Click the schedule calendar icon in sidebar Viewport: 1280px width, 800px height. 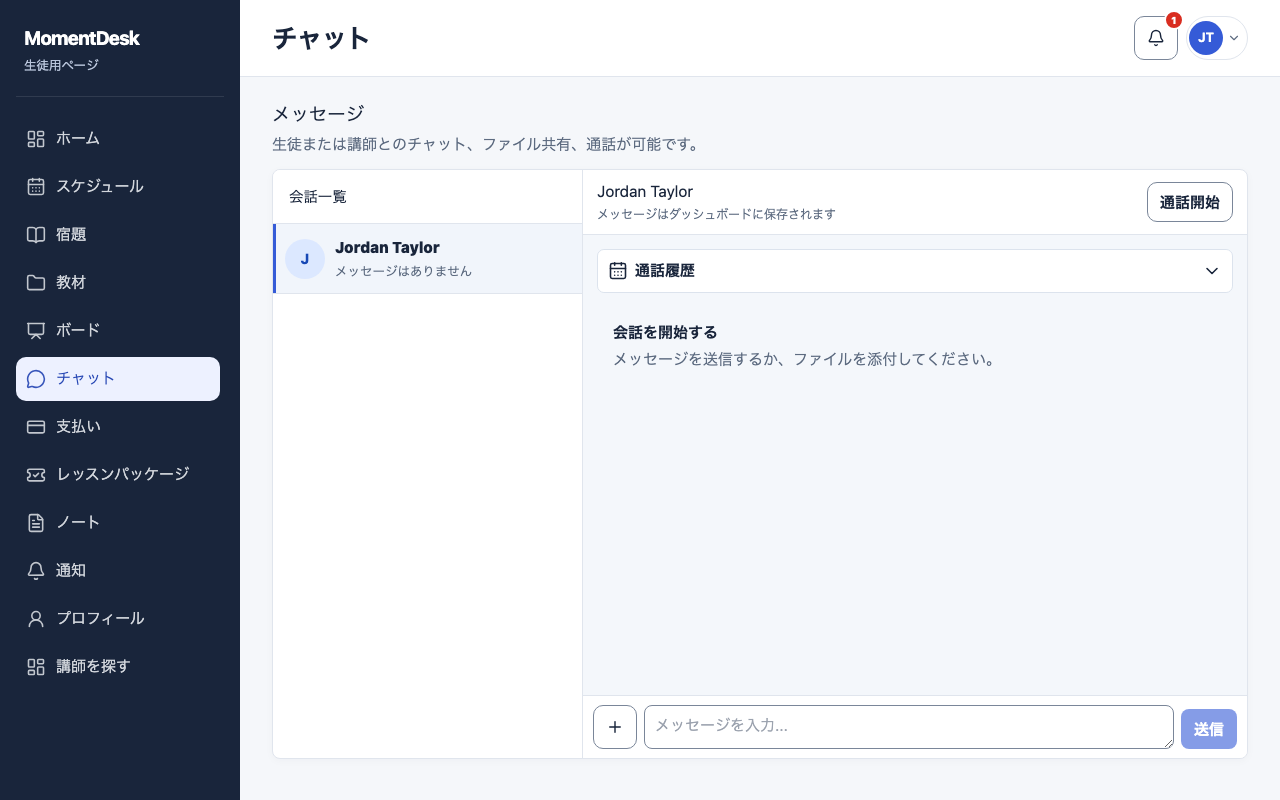point(36,187)
